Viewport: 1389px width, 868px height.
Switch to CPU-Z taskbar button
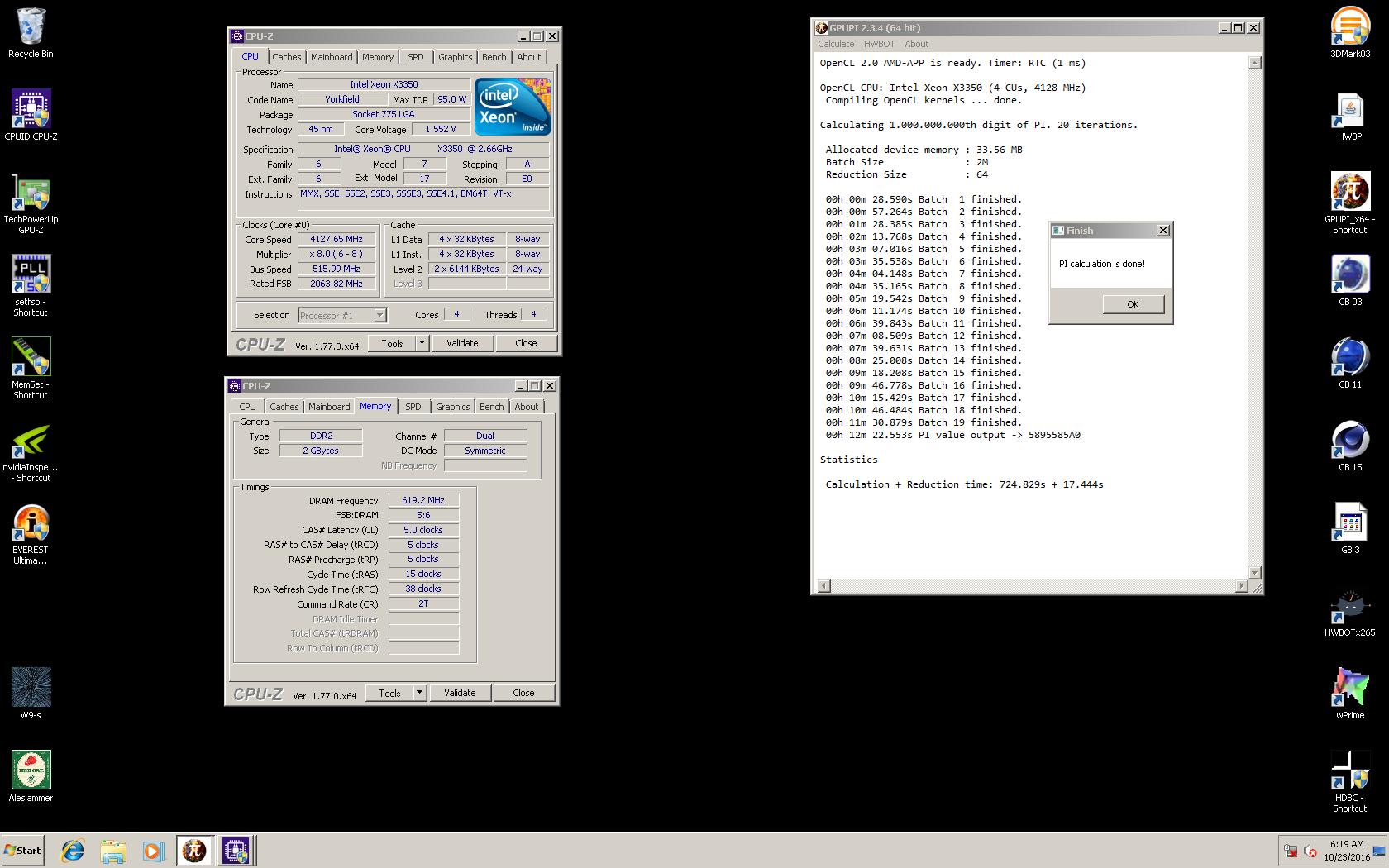[236, 851]
